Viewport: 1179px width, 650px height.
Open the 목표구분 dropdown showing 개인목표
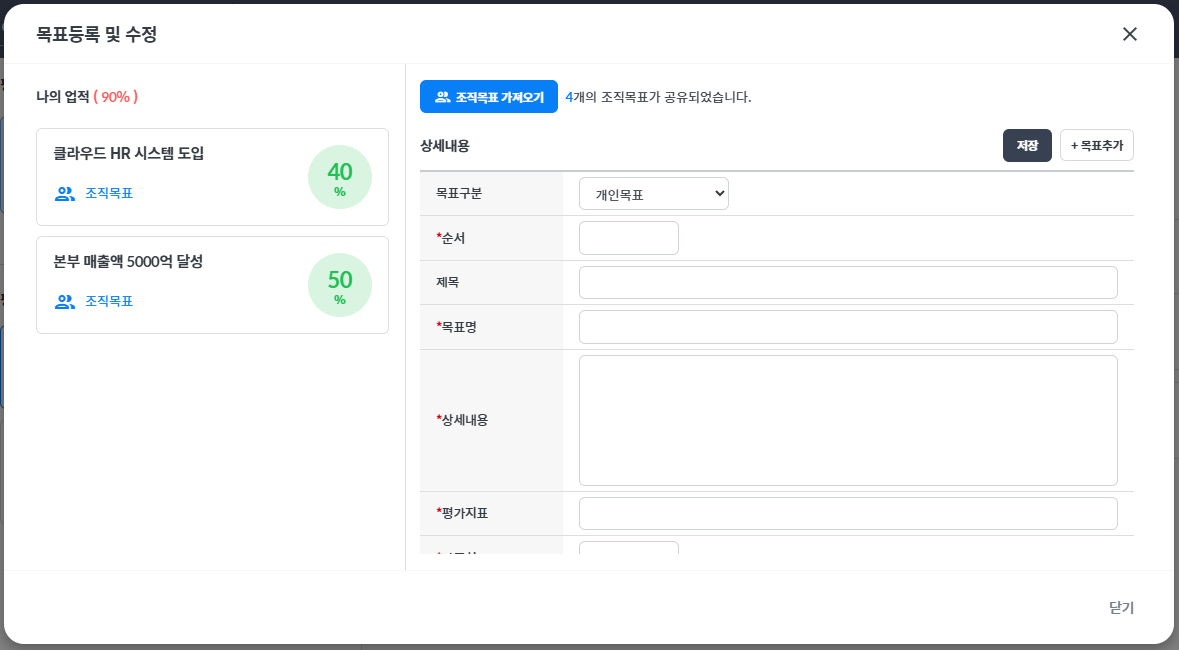pos(653,194)
